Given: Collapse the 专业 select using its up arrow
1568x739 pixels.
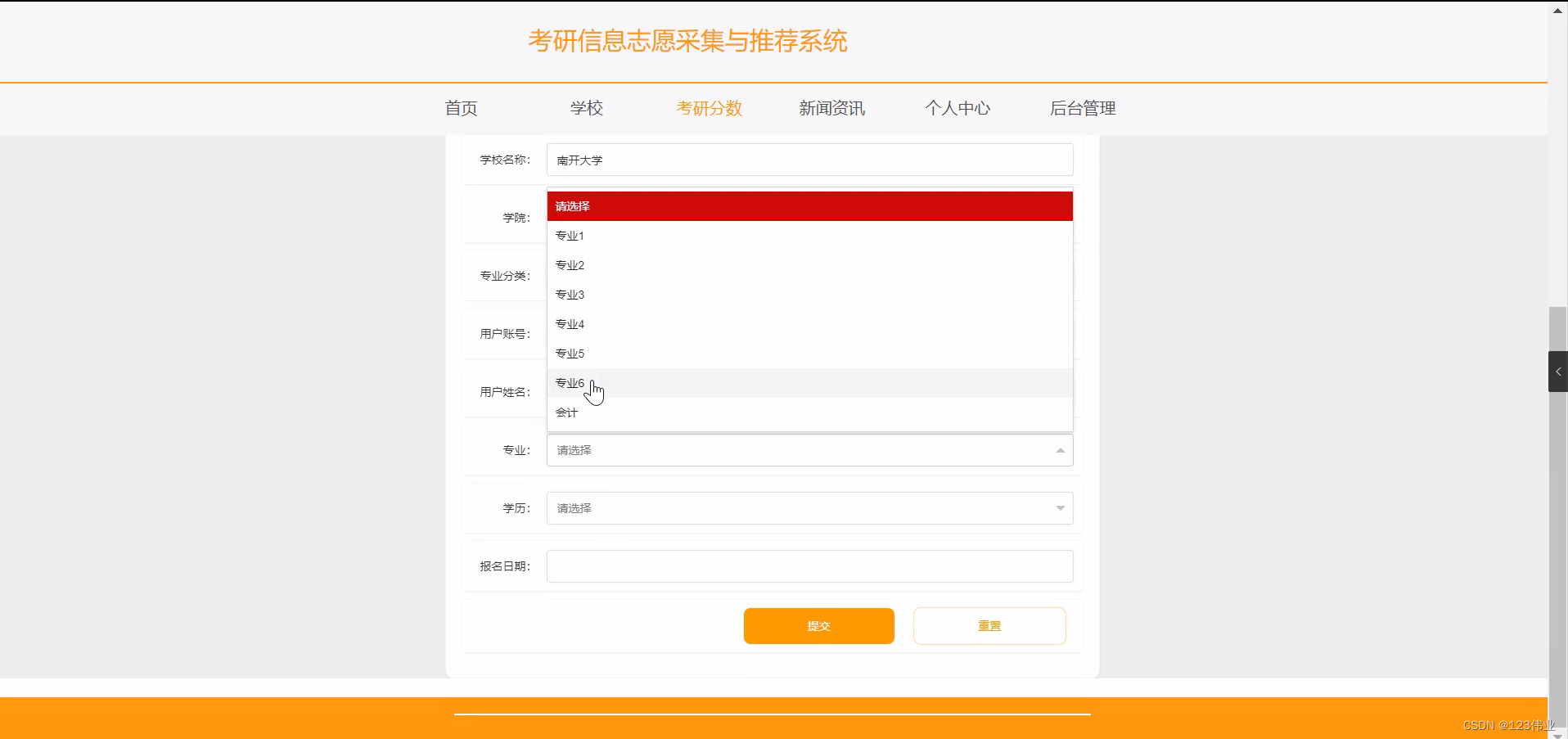Looking at the screenshot, I should (1059, 449).
